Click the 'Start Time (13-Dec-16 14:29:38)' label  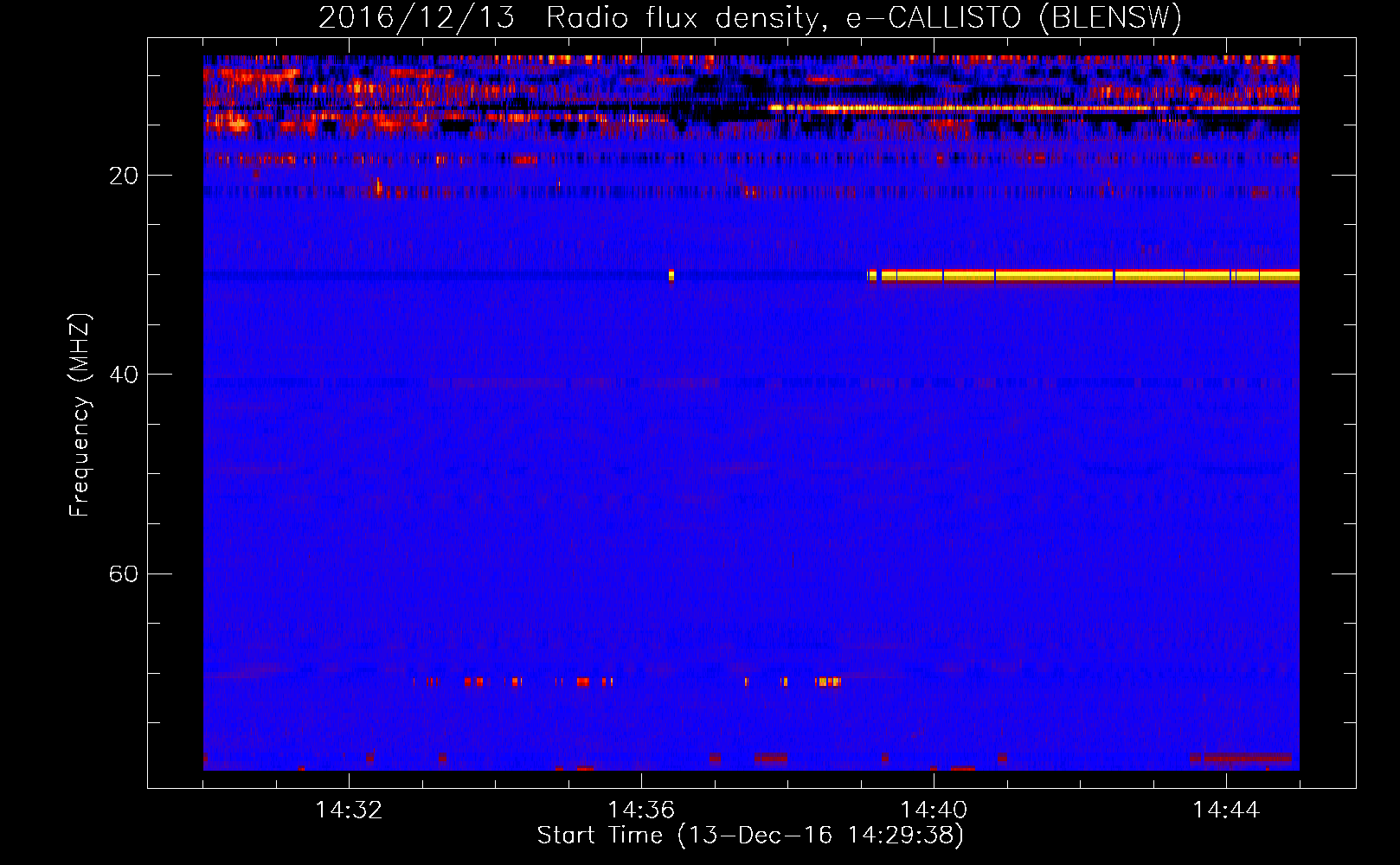point(750,835)
